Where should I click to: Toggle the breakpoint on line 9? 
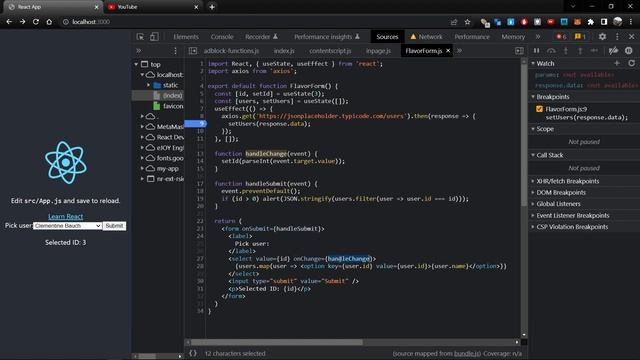196,123
